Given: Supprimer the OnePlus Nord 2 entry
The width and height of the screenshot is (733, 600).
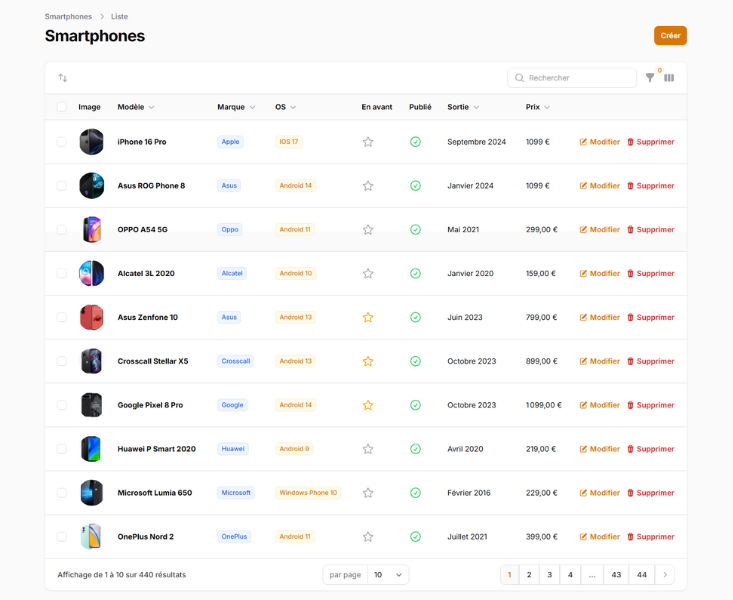Looking at the screenshot, I should (x=650, y=536).
